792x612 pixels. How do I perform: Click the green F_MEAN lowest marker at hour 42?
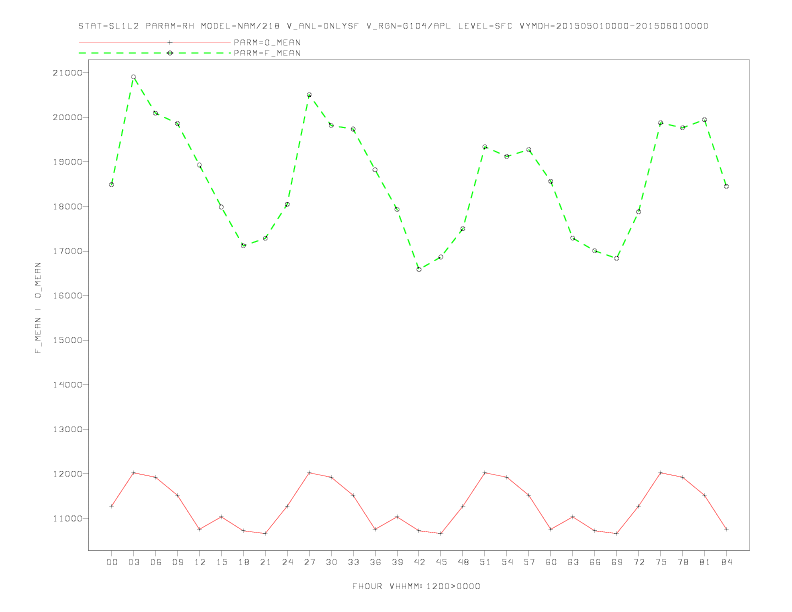[419, 269]
